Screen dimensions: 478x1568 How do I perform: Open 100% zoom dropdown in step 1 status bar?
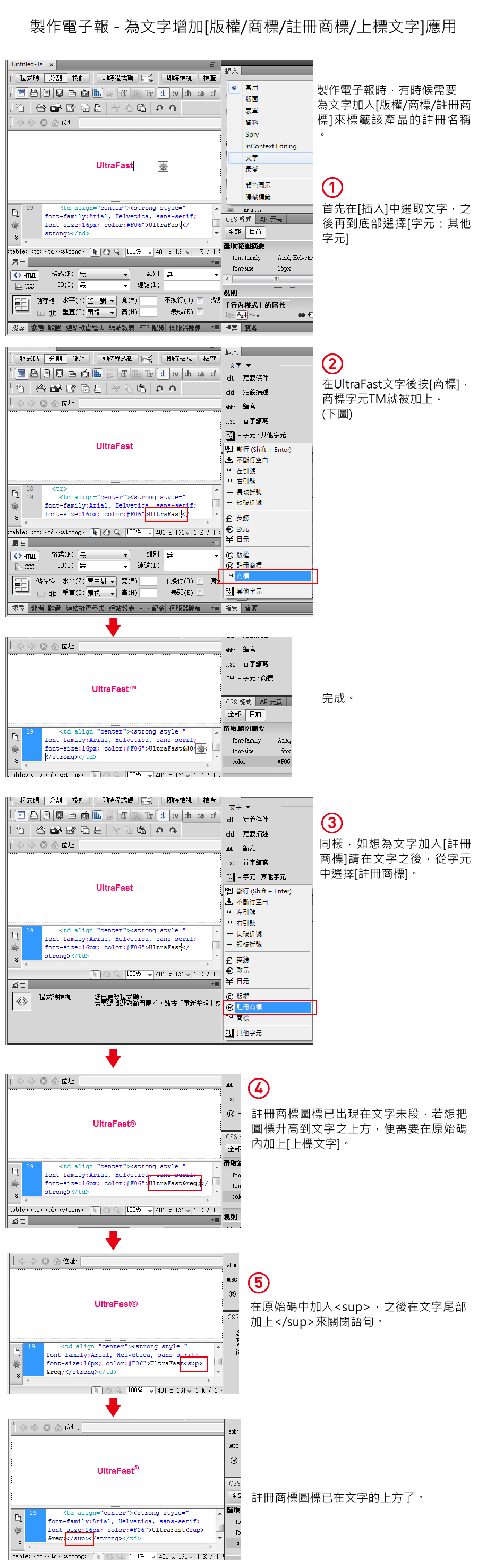(x=139, y=252)
